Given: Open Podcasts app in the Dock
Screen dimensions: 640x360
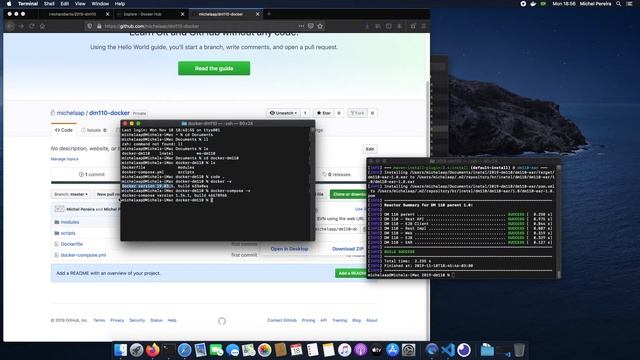Looking at the screenshot, I should click(360, 350).
